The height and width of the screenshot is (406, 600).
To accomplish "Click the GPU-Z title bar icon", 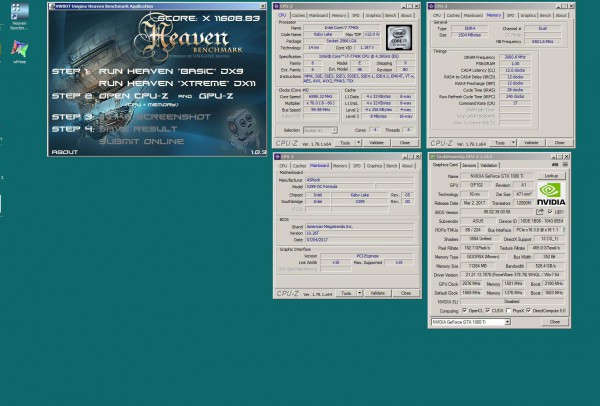I will (x=432, y=157).
